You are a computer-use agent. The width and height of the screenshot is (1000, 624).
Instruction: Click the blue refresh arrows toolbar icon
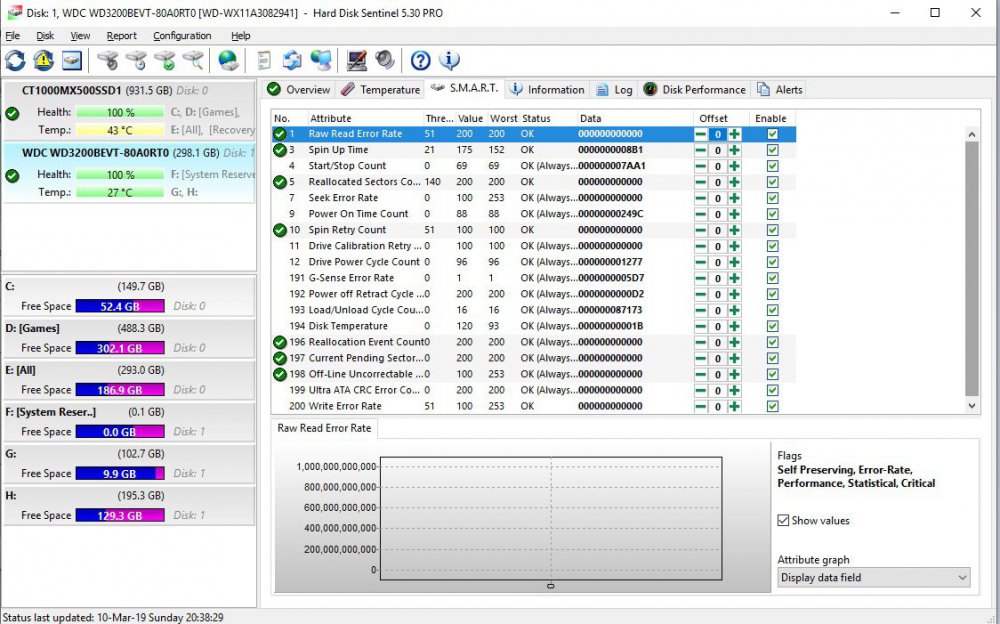click(x=15, y=61)
